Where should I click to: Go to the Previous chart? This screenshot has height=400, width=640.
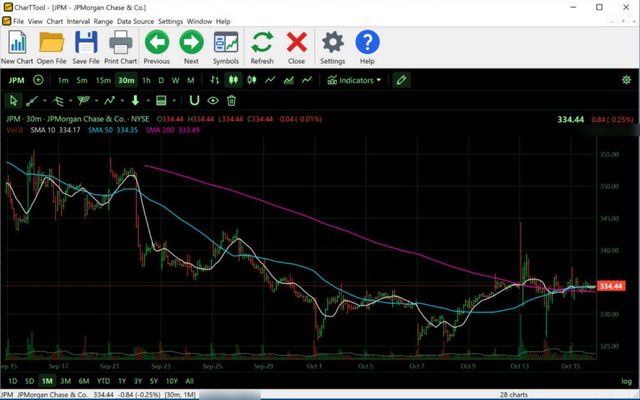(x=157, y=47)
